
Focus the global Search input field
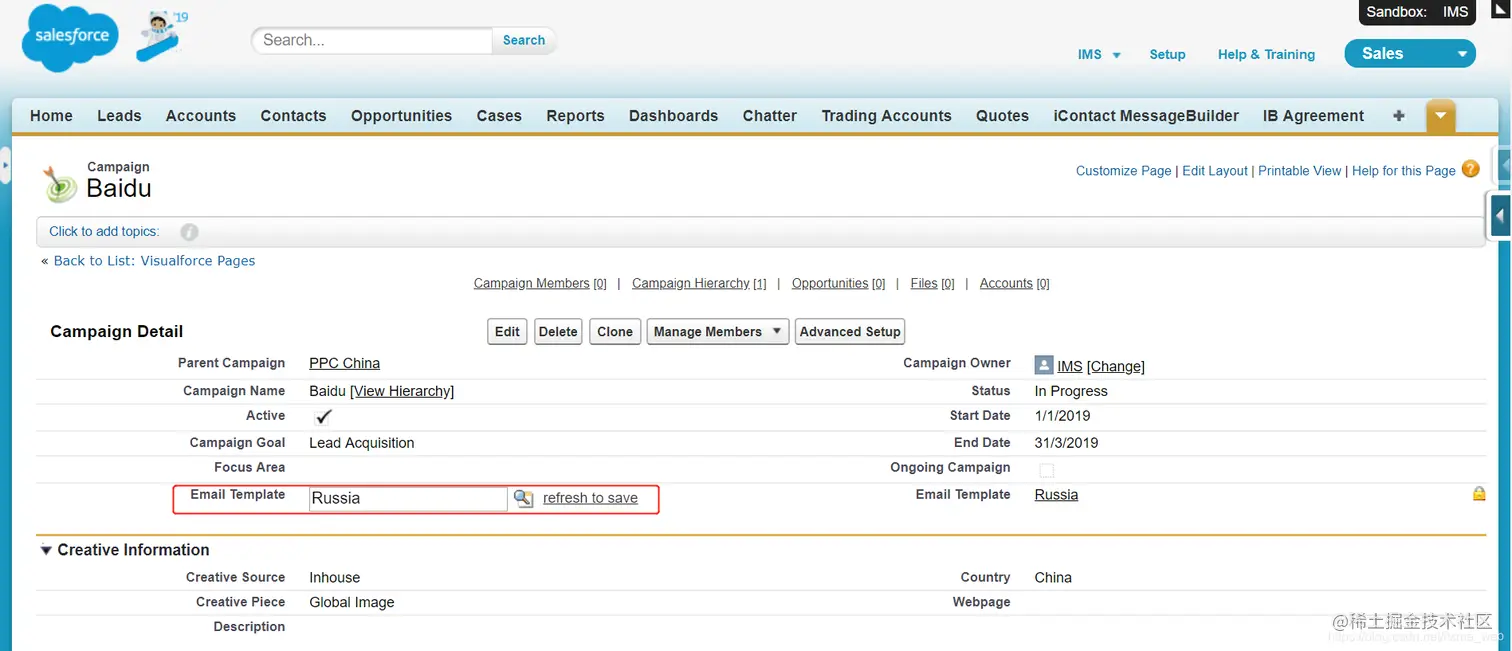(372, 40)
